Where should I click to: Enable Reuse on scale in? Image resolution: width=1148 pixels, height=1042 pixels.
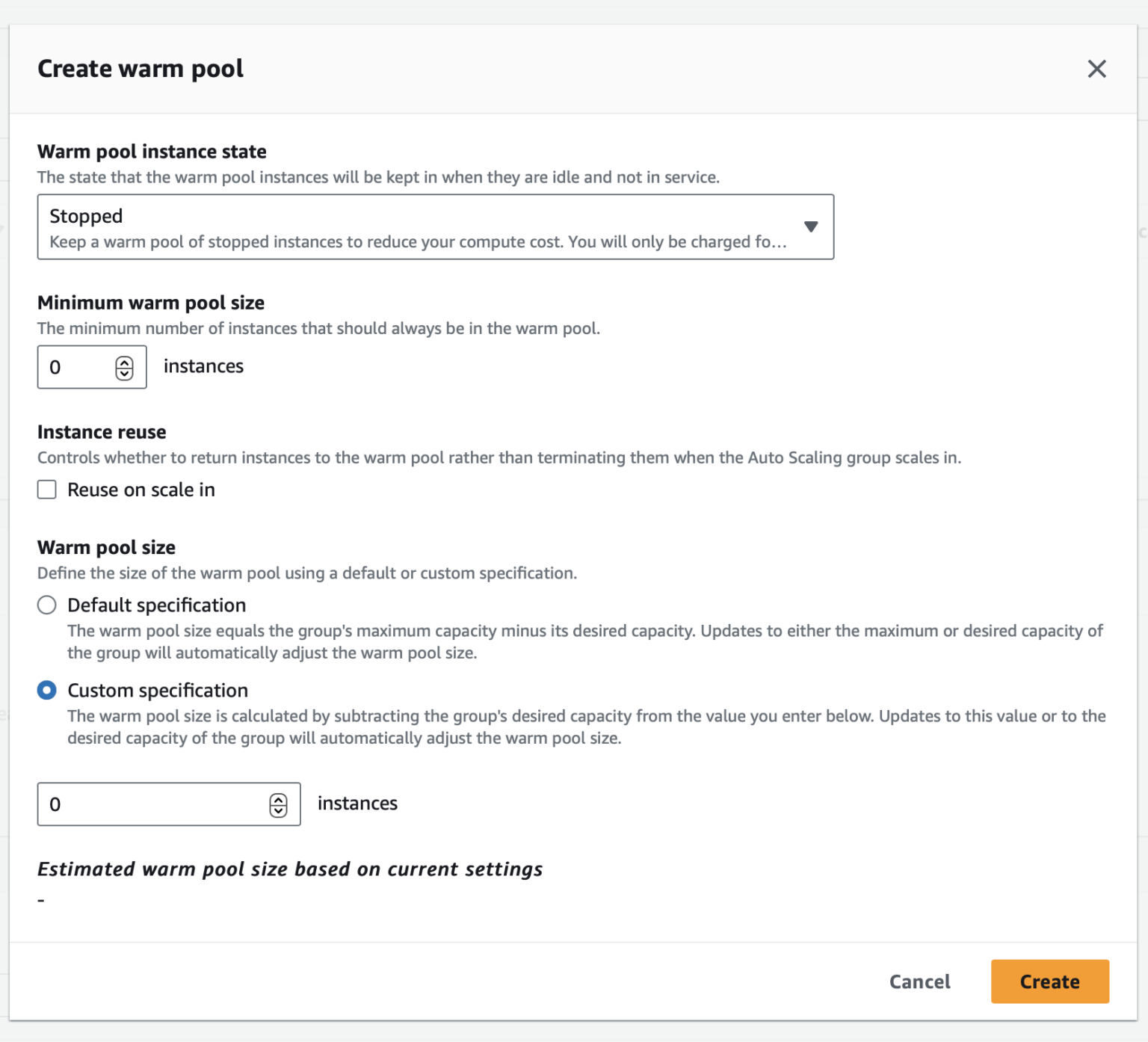(x=46, y=490)
